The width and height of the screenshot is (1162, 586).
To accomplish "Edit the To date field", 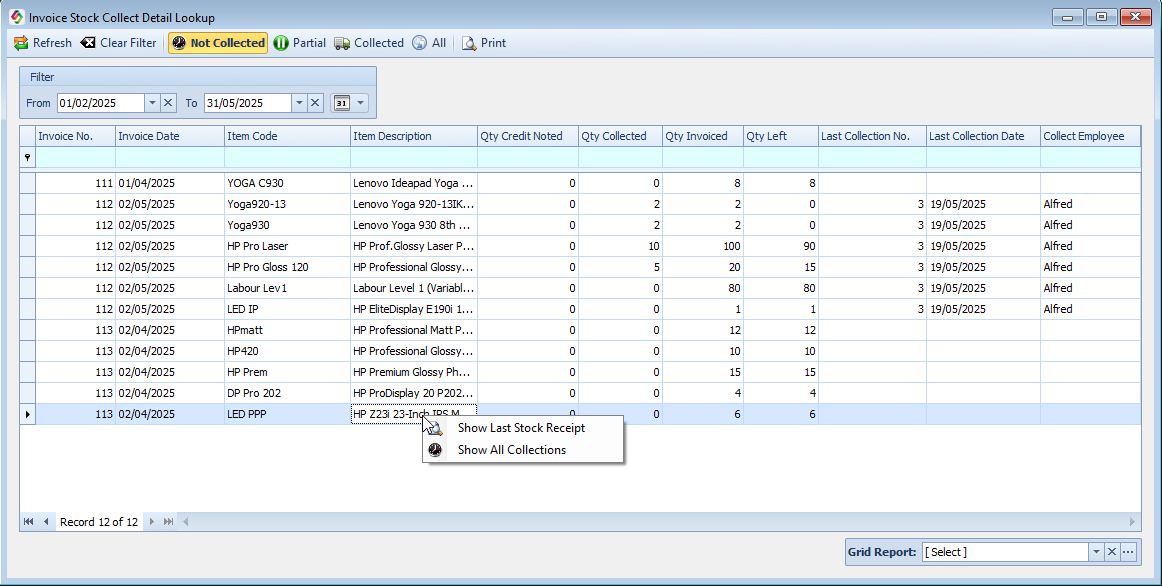I will (x=248, y=103).
